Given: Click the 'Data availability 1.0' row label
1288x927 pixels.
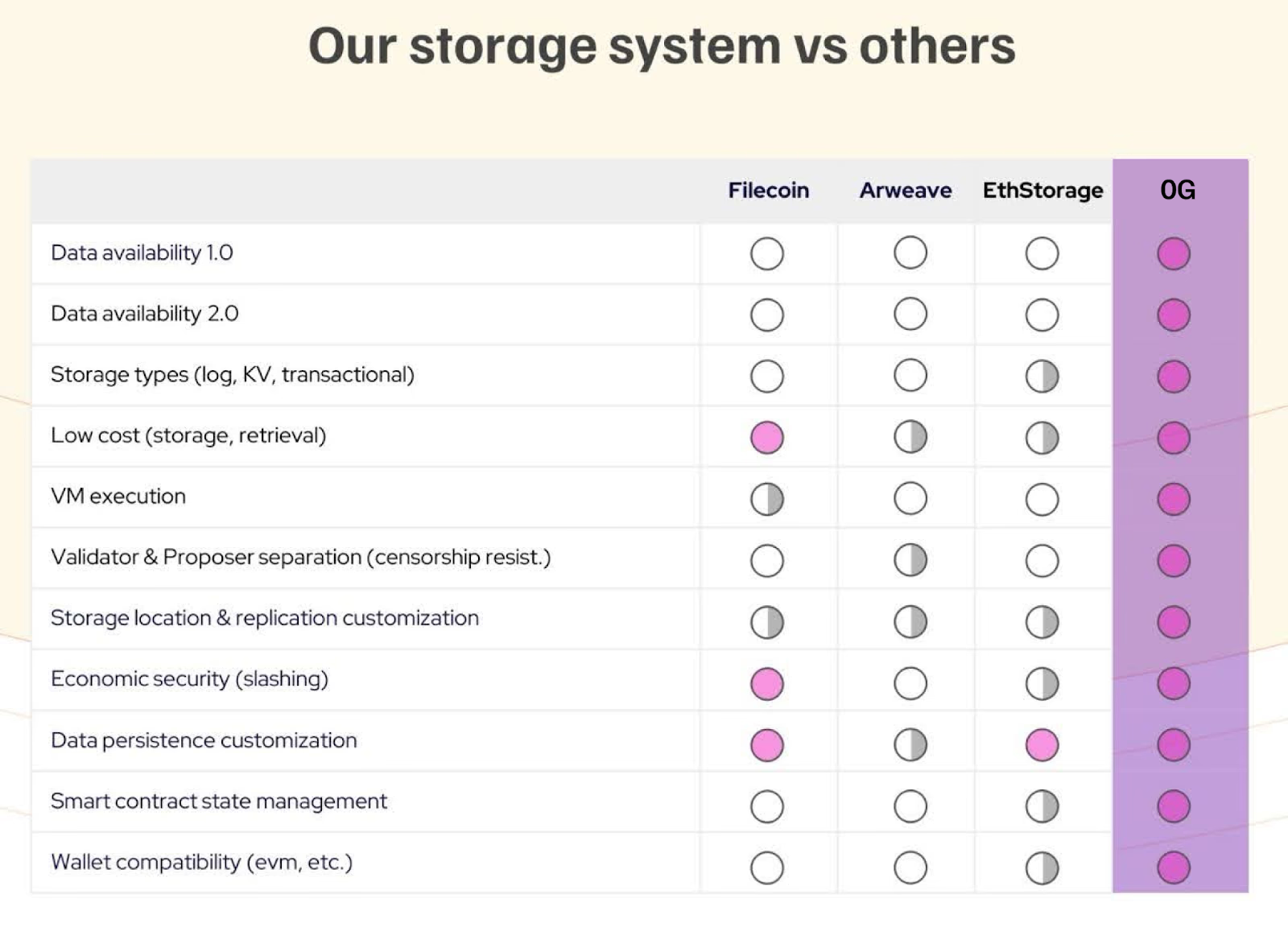Looking at the screenshot, I should (142, 253).
